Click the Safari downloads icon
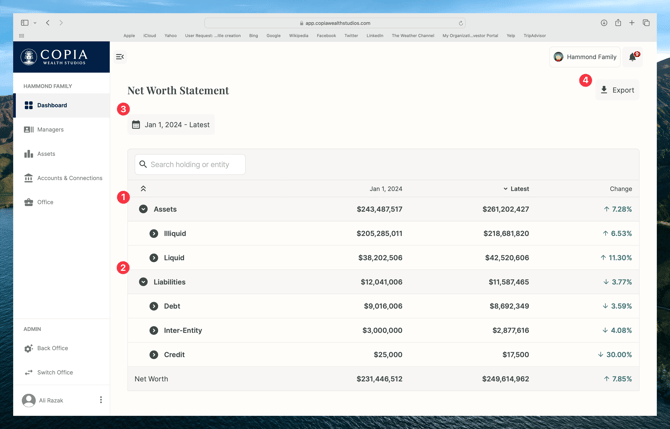Screen dimensions: 670x429 click(604, 23)
